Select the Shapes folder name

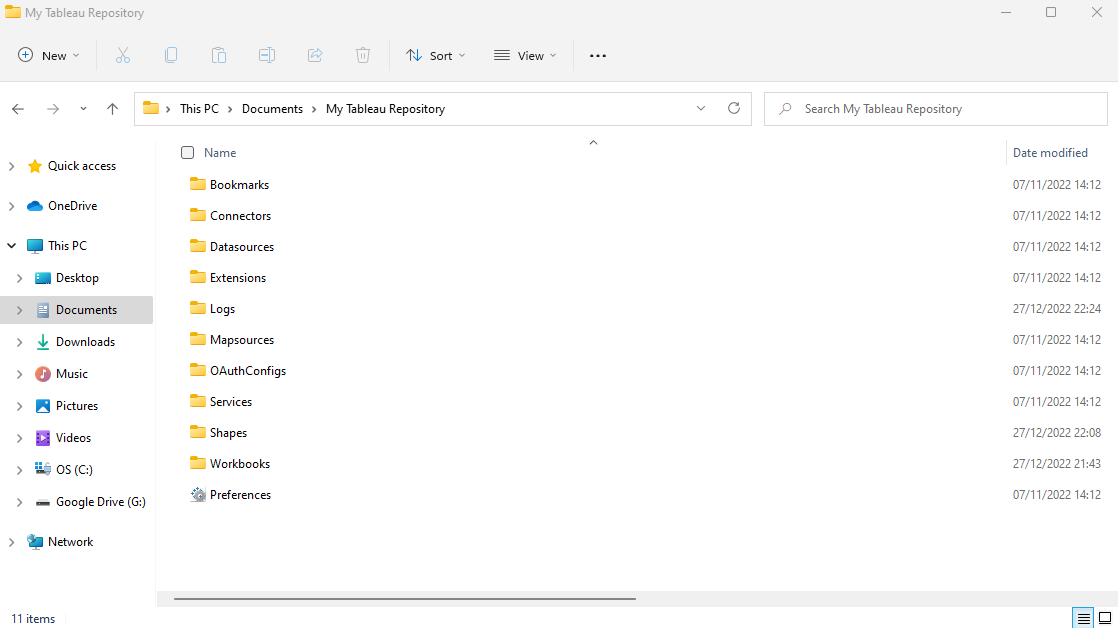(228, 433)
